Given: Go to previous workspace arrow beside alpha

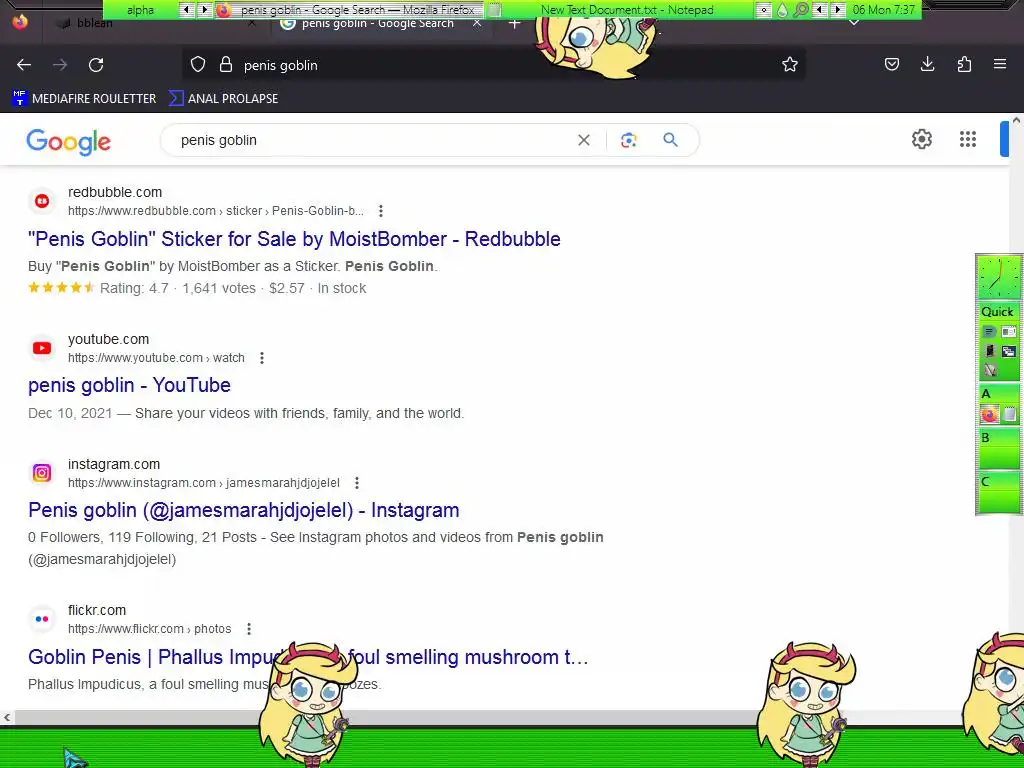Looking at the screenshot, I should pyautogui.click(x=187, y=10).
